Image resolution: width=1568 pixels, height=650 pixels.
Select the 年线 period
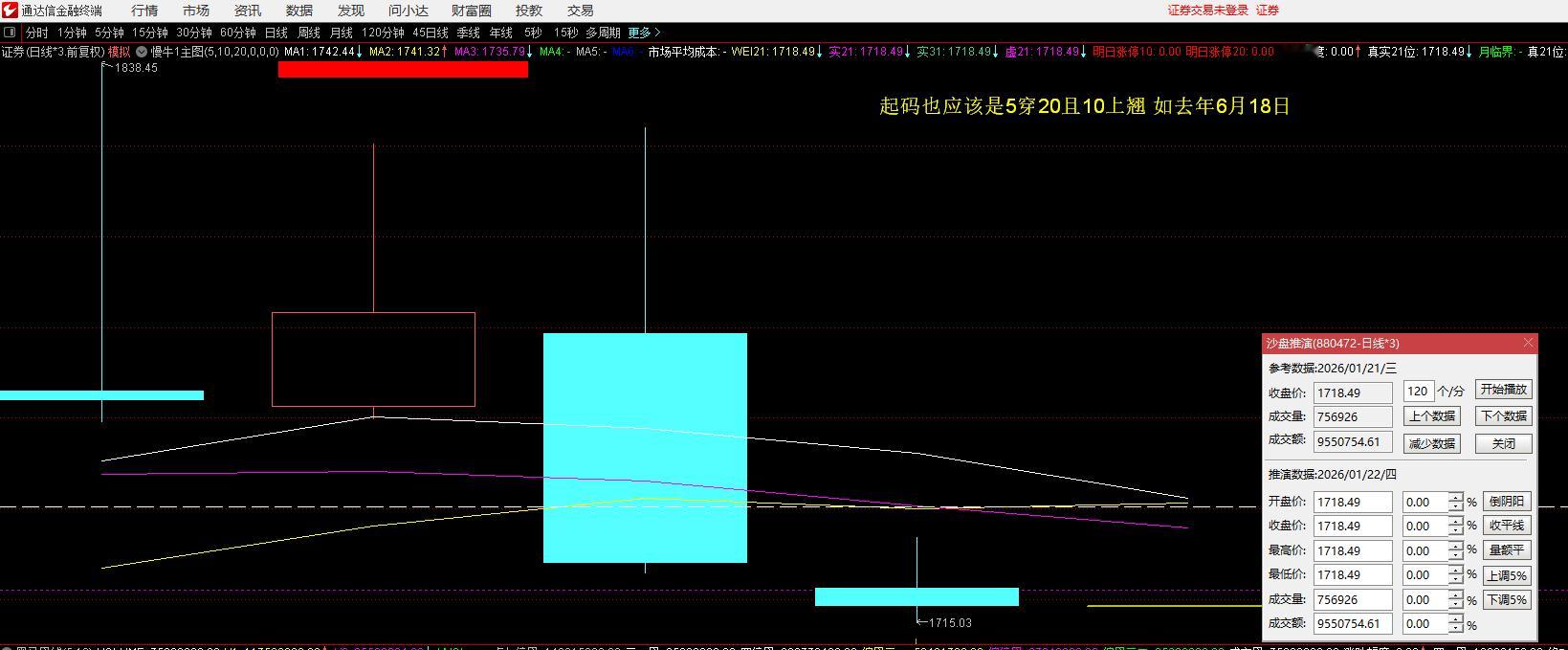501,33
